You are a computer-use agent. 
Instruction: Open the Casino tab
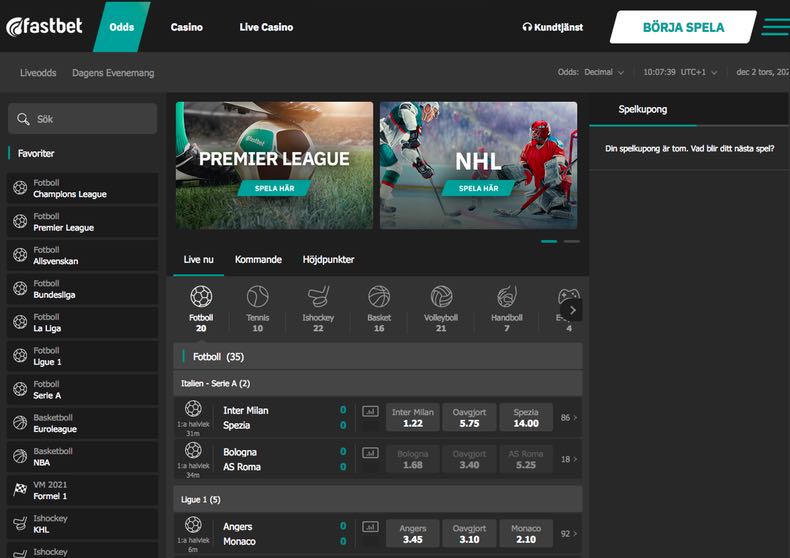(x=186, y=27)
